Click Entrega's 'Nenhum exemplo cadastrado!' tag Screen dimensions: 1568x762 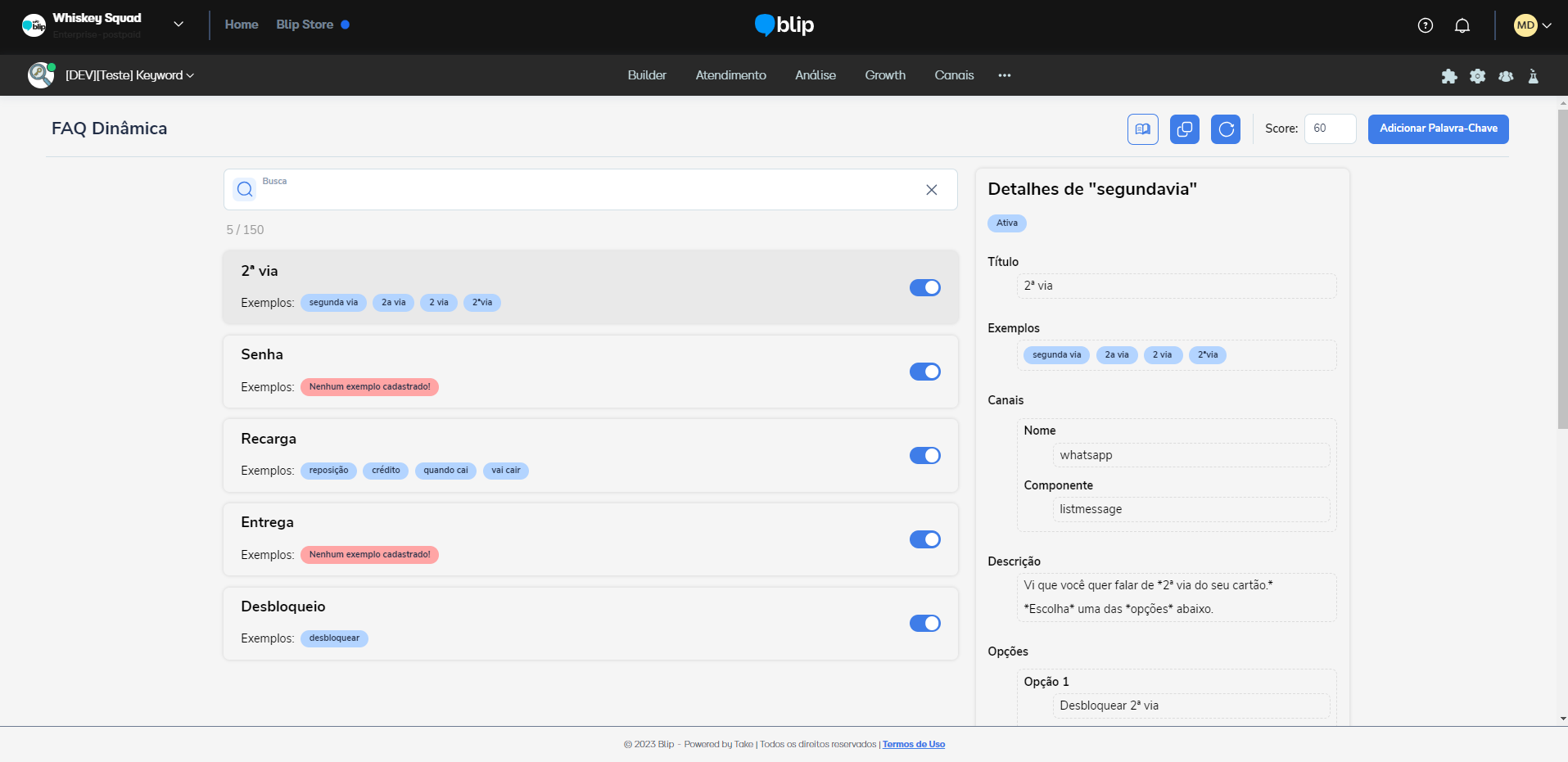pos(369,555)
